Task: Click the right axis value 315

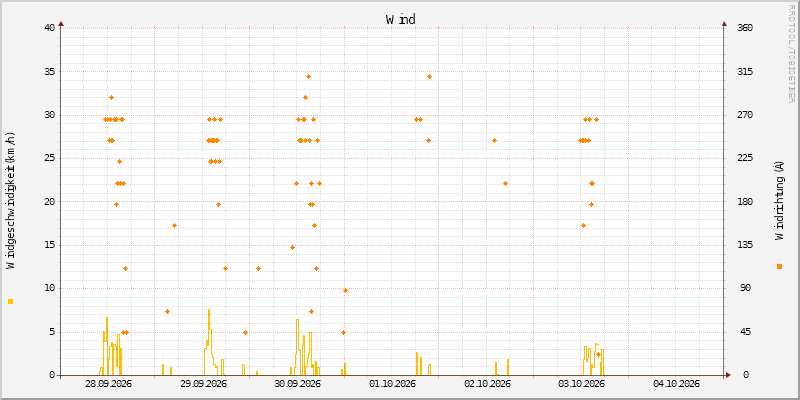Action: [746, 71]
